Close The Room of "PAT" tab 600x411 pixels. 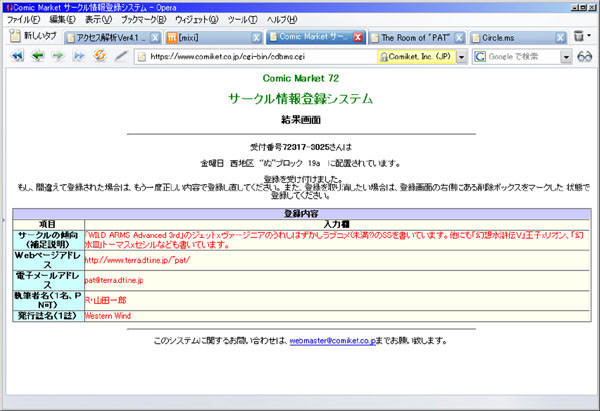click(459, 38)
